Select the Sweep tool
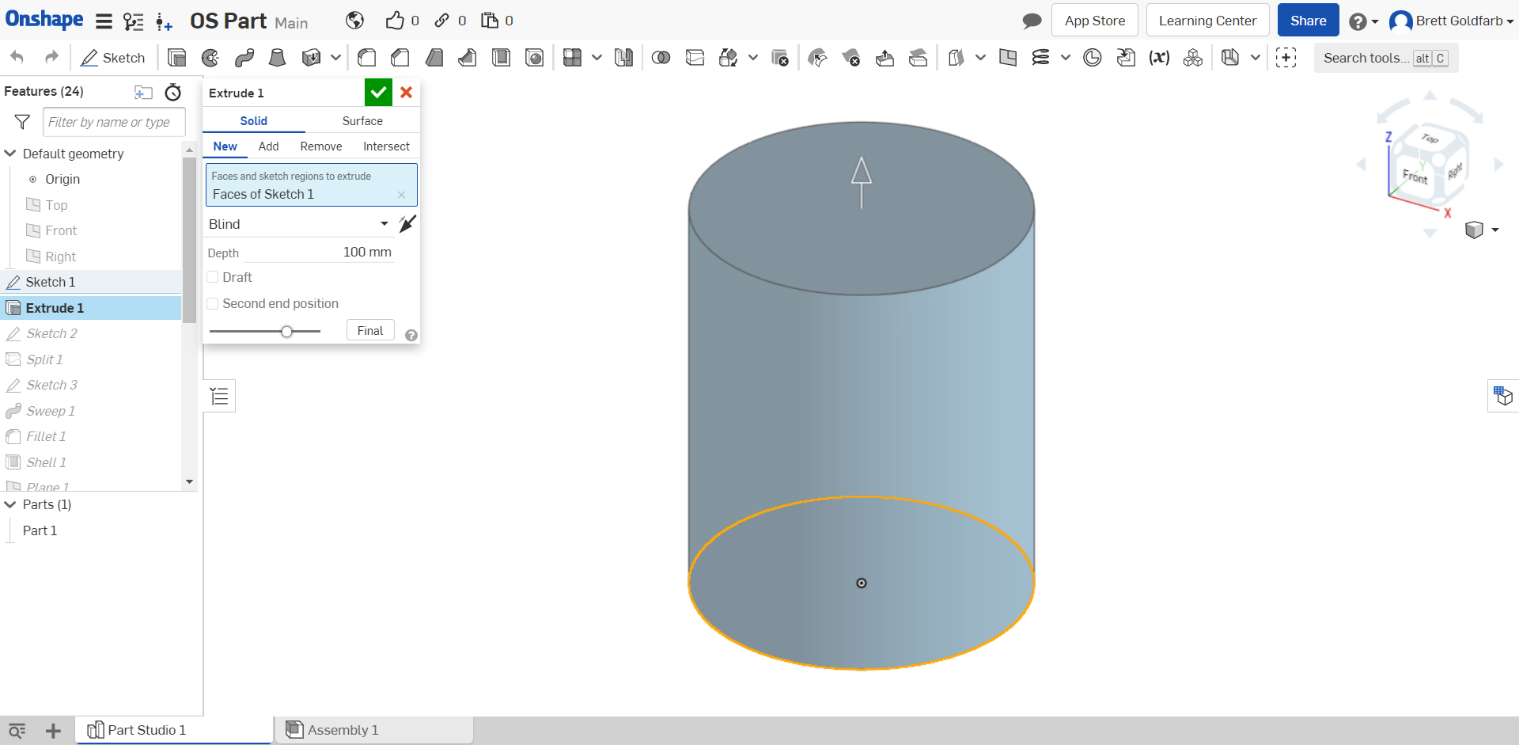The height and width of the screenshot is (745, 1519). coord(244,57)
